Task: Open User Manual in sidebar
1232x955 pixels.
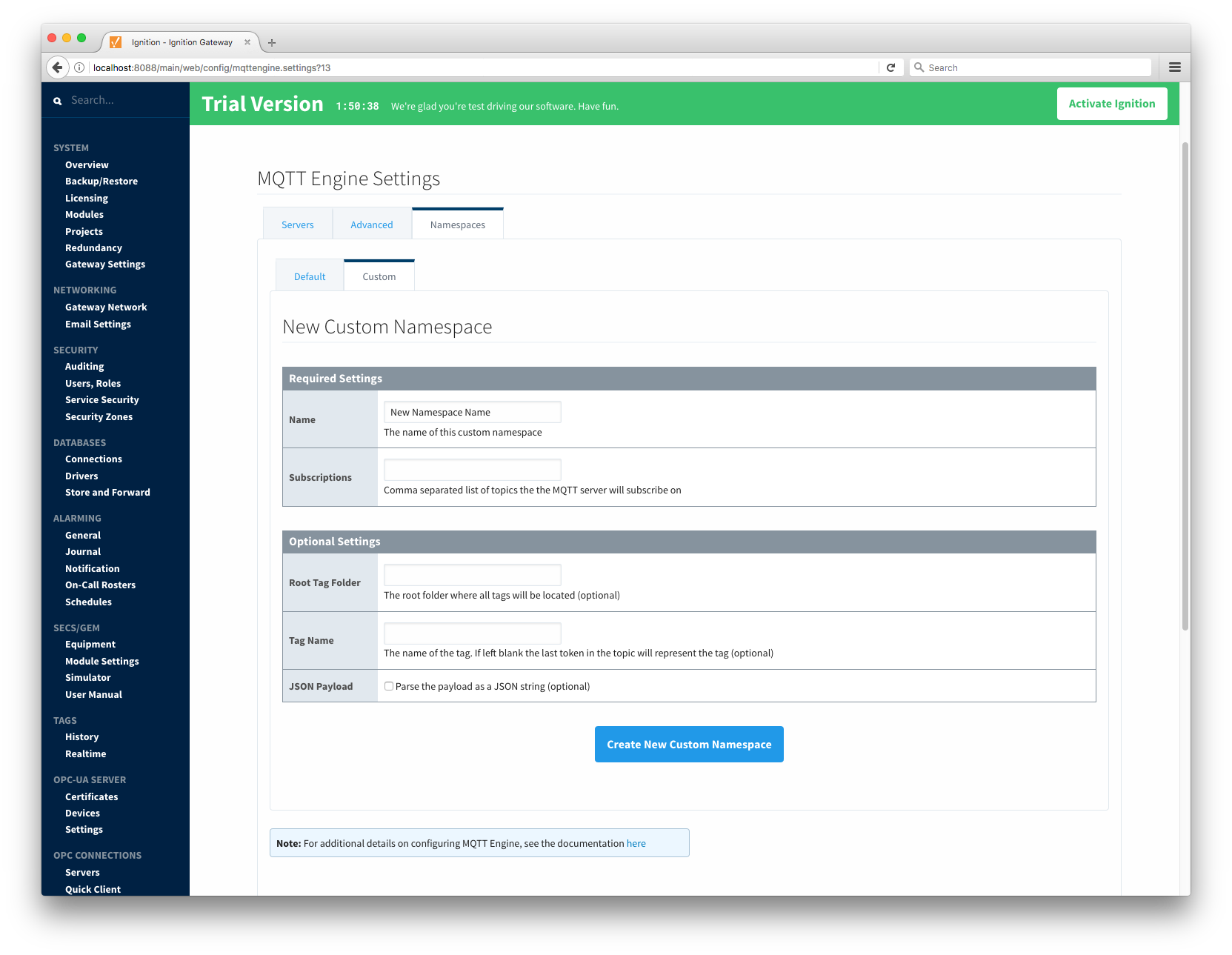Action: coord(93,694)
